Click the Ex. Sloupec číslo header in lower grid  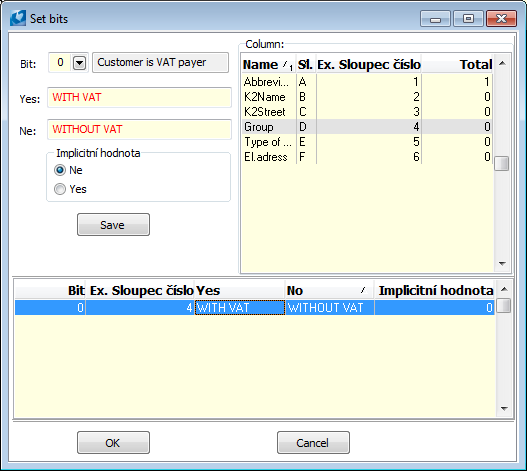pyautogui.click(x=140, y=290)
